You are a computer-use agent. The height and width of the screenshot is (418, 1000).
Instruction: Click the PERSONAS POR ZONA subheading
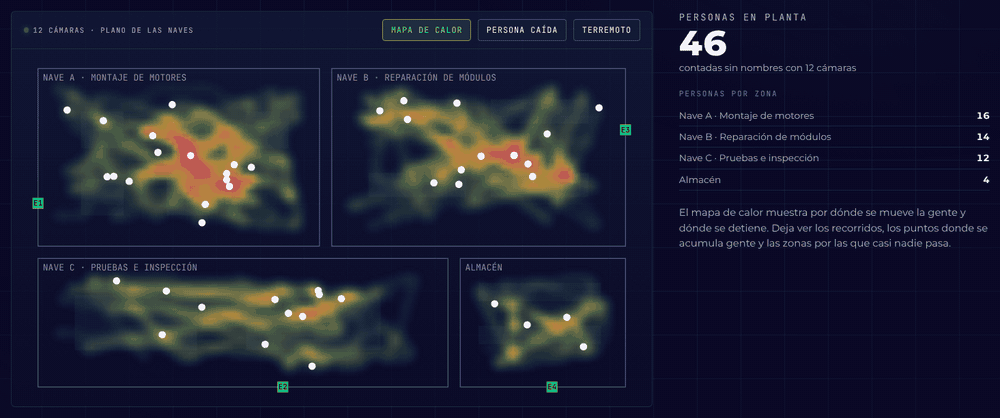tap(728, 94)
